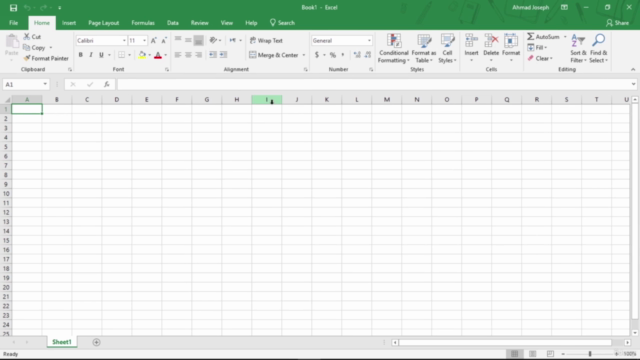The height and width of the screenshot is (360, 640).
Task: Click the Share button
Action: [x=618, y=23]
